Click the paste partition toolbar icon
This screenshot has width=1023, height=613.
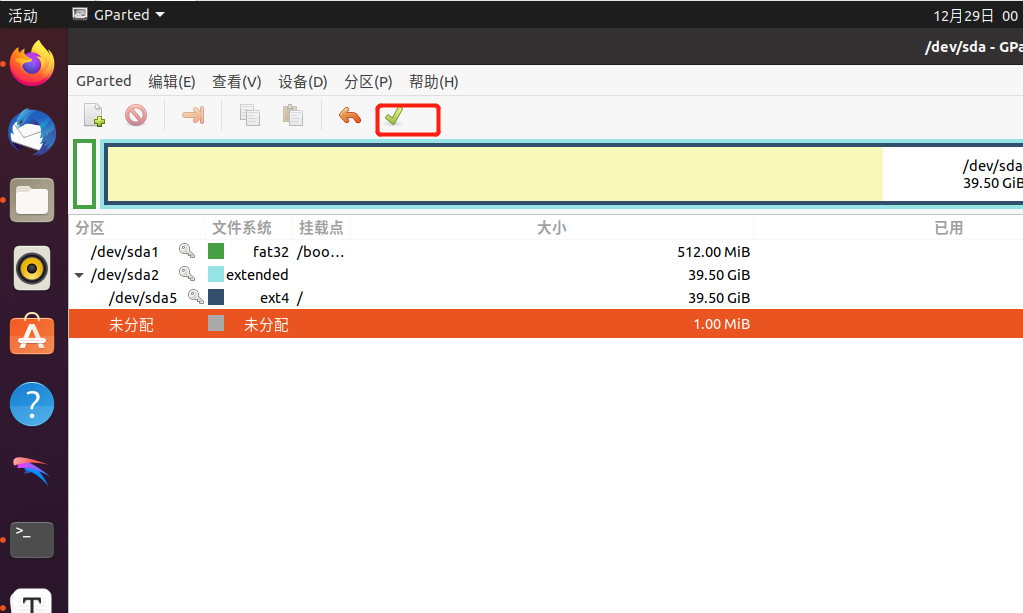pos(293,116)
